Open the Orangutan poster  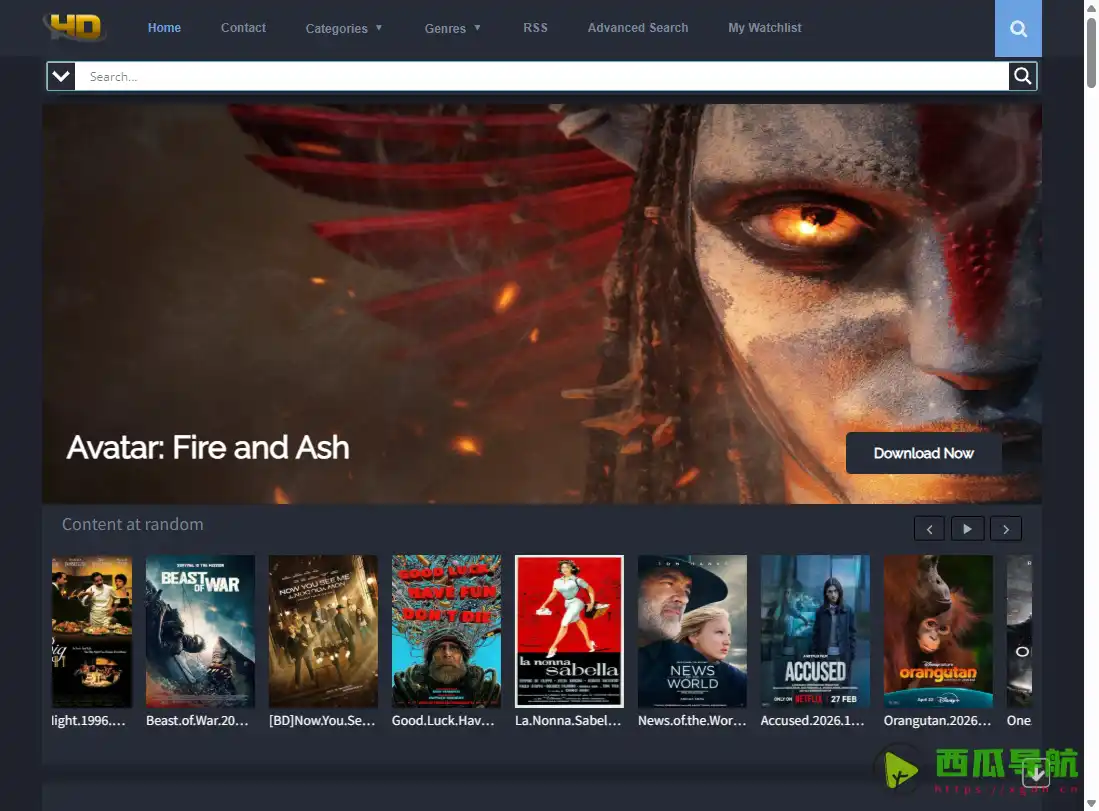pyautogui.click(x=938, y=631)
